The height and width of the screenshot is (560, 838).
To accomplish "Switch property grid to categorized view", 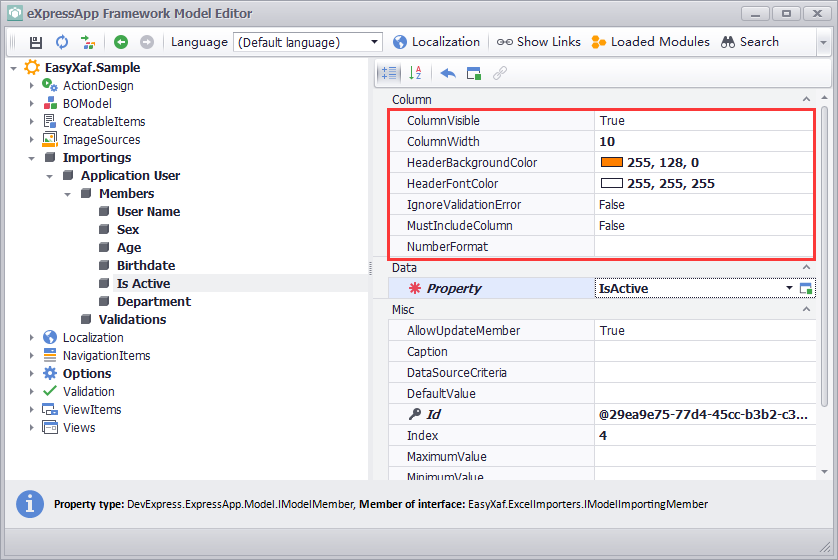I will [389, 73].
